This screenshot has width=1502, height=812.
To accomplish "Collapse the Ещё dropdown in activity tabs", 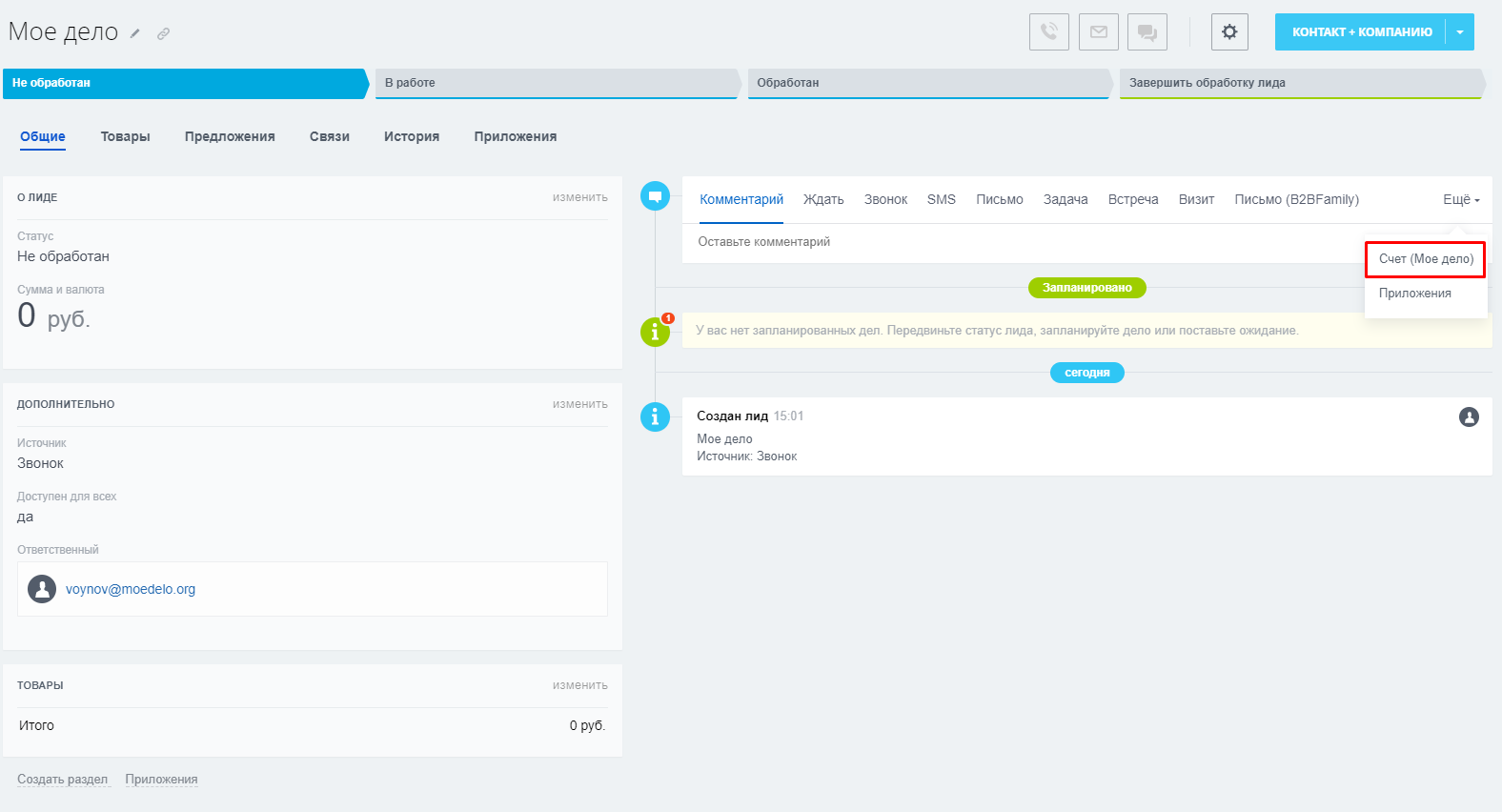I will [1460, 199].
